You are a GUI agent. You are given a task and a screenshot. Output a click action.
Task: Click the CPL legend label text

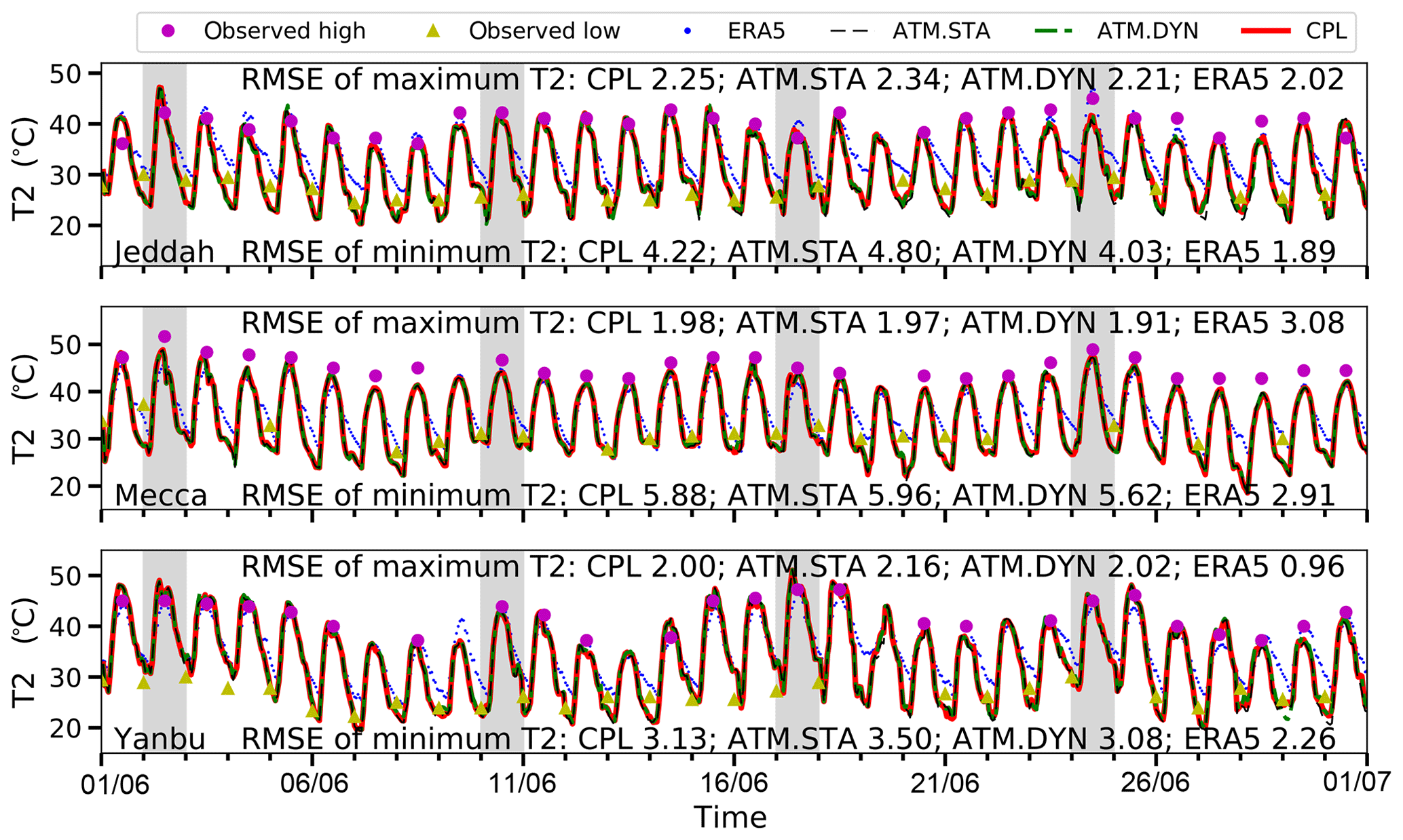coord(1326,31)
